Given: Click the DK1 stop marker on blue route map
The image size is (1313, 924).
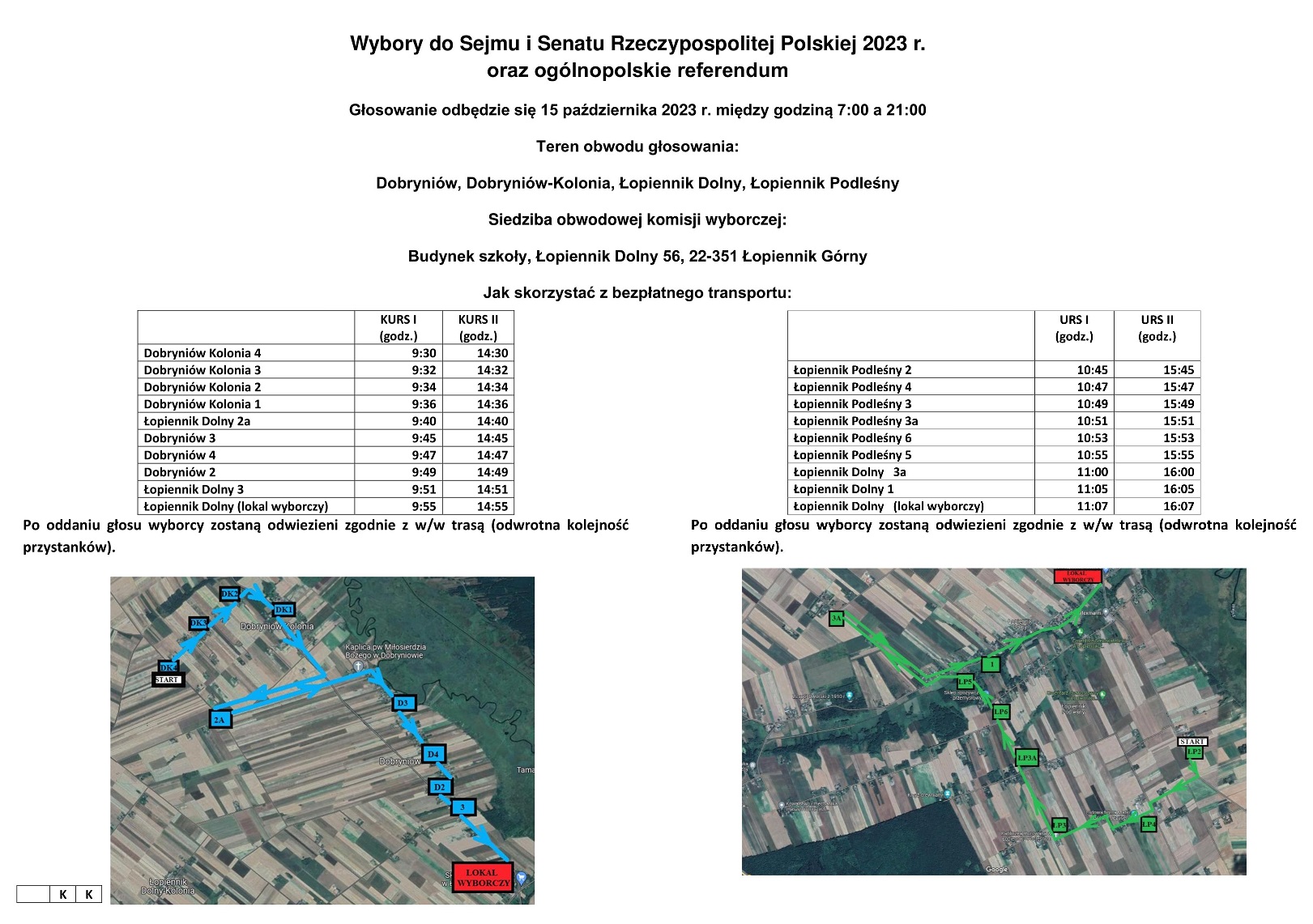Looking at the screenshot, I should point(283,610).
